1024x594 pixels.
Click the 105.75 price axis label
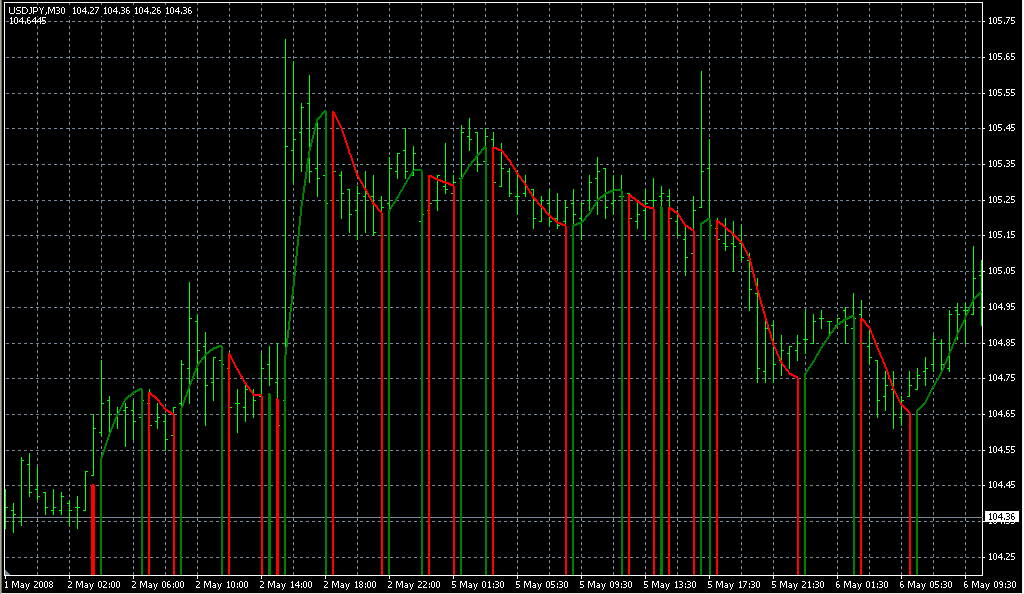(x=1000, y=21)
